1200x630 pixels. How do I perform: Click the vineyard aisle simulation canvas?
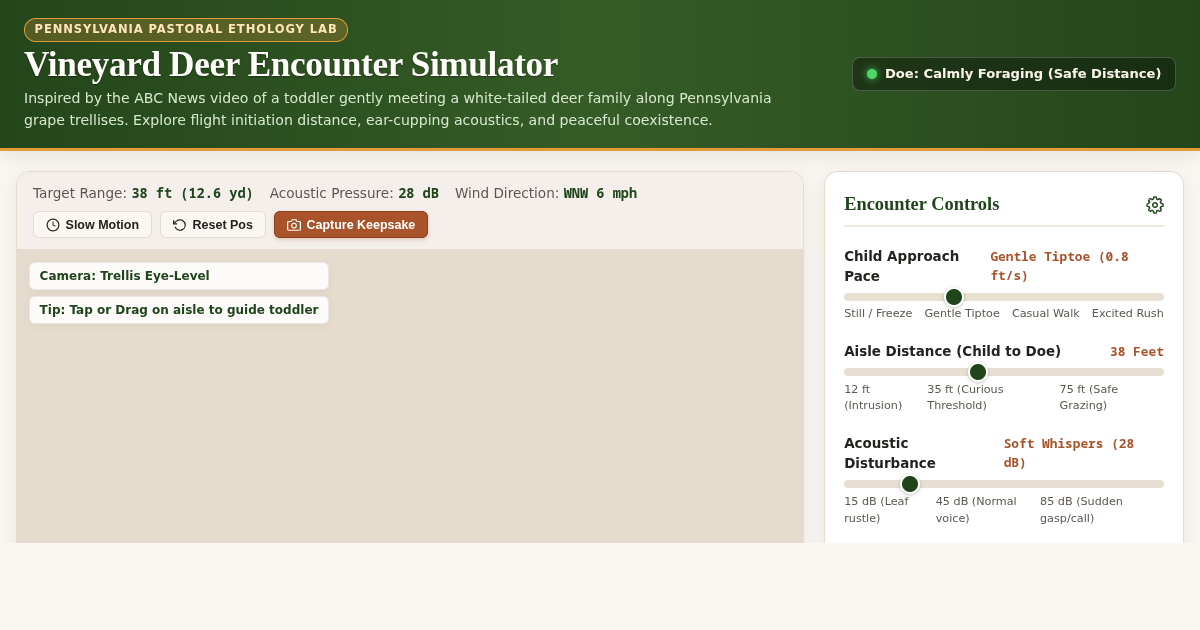pos(410,396)
